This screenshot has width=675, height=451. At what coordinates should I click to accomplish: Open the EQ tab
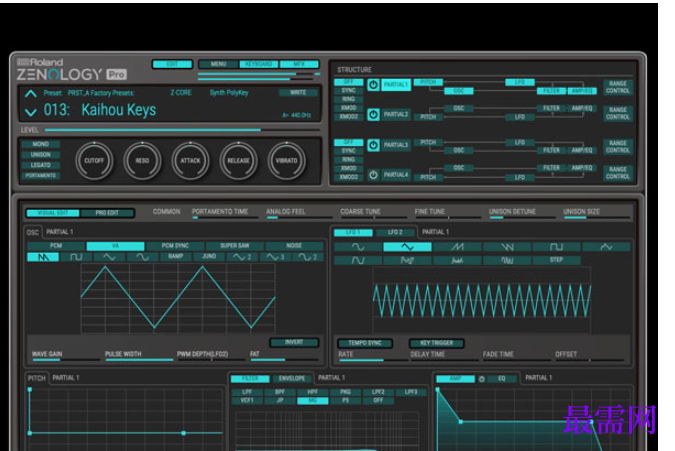[x=502, y=379]
